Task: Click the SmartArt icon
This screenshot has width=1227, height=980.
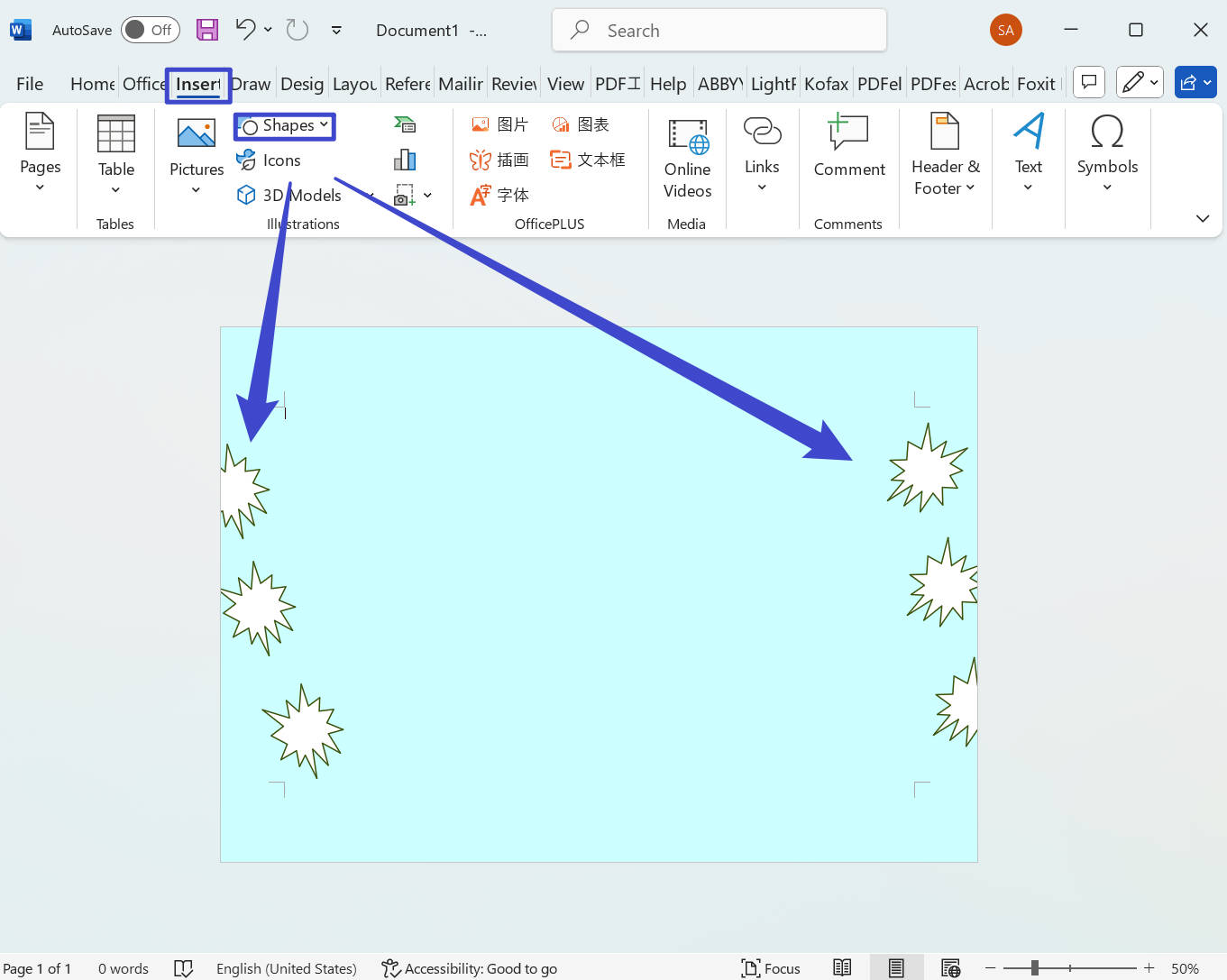Action: coord(405,124)
